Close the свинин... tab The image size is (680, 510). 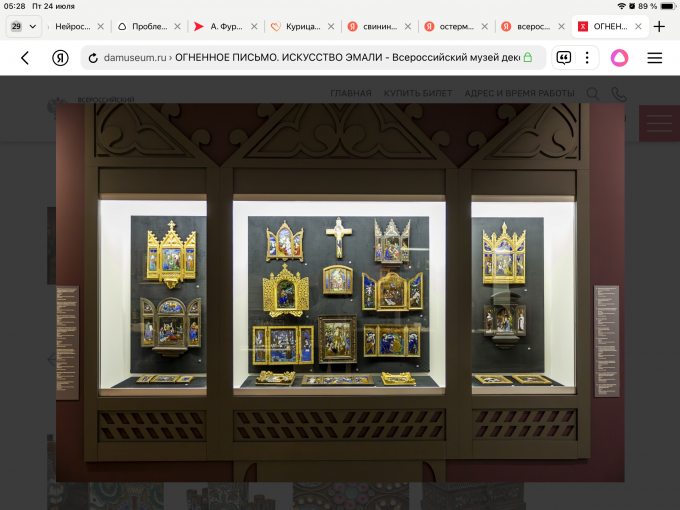(408, 26)
